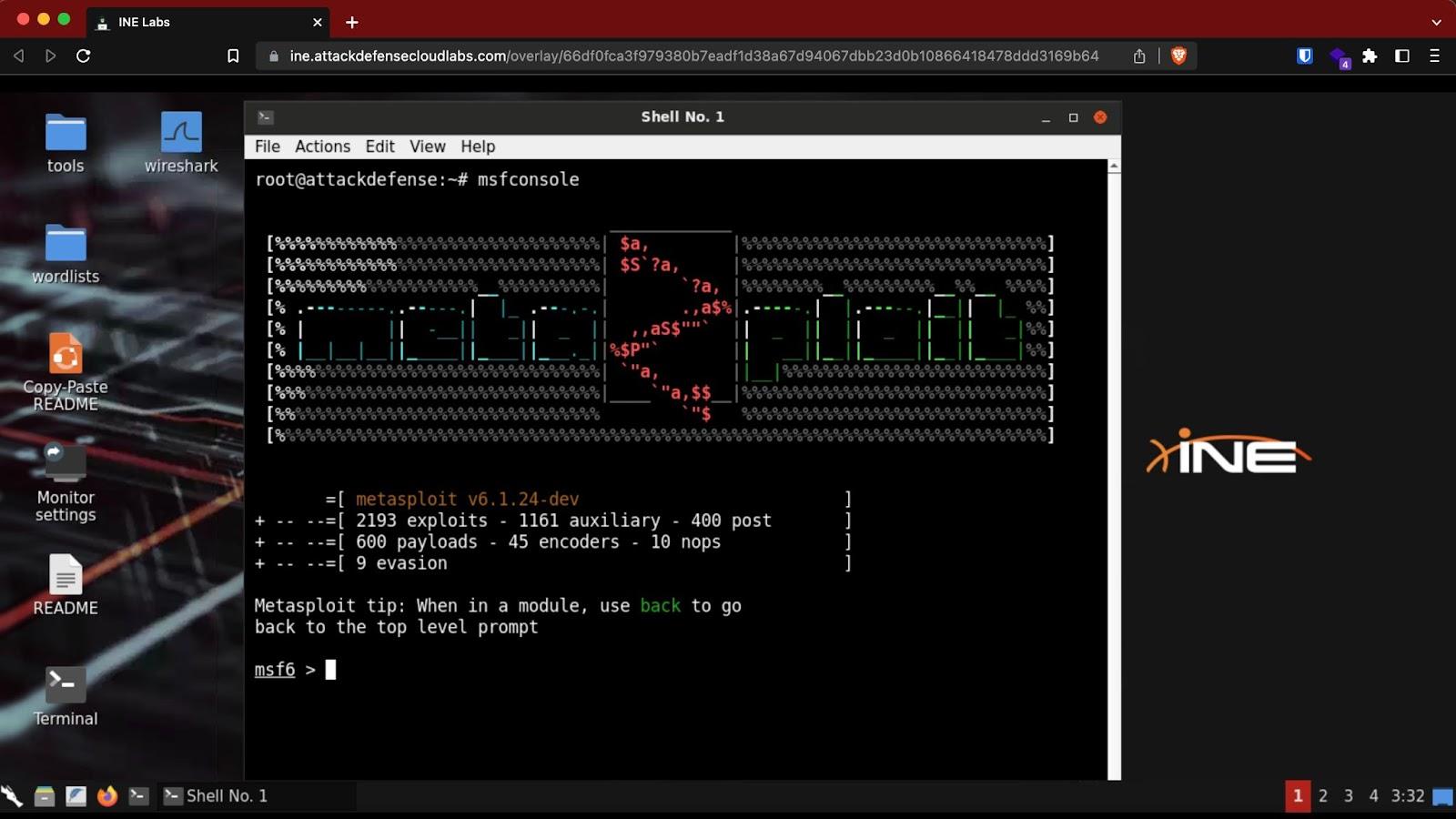This screenshot has width=1456, height=819.
Task: Open the extensions puzzle icon
Action: [x=1370, y=56]
